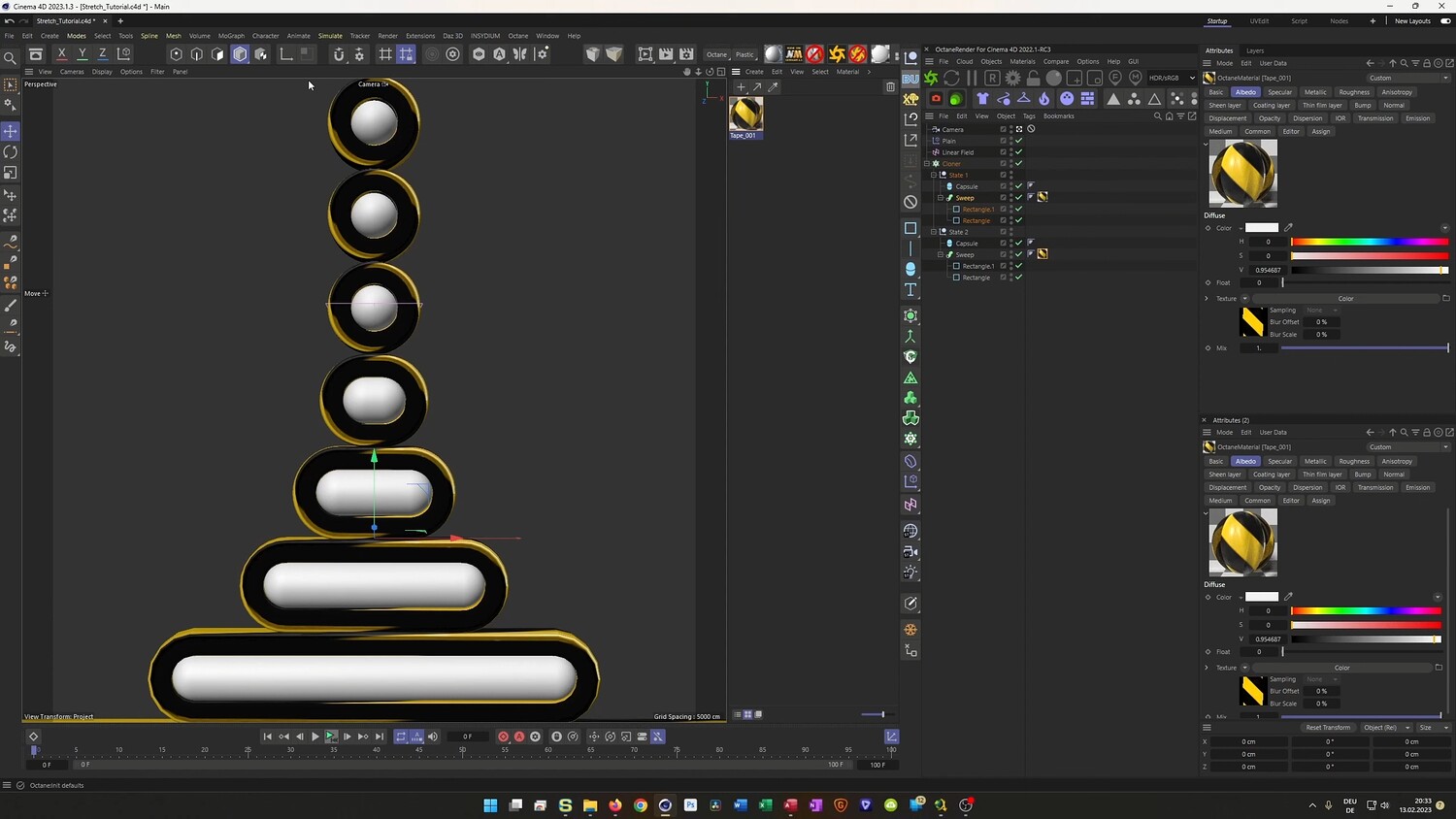Switch to Edges mode icon
1456x819 pixels.
[197, 54]
